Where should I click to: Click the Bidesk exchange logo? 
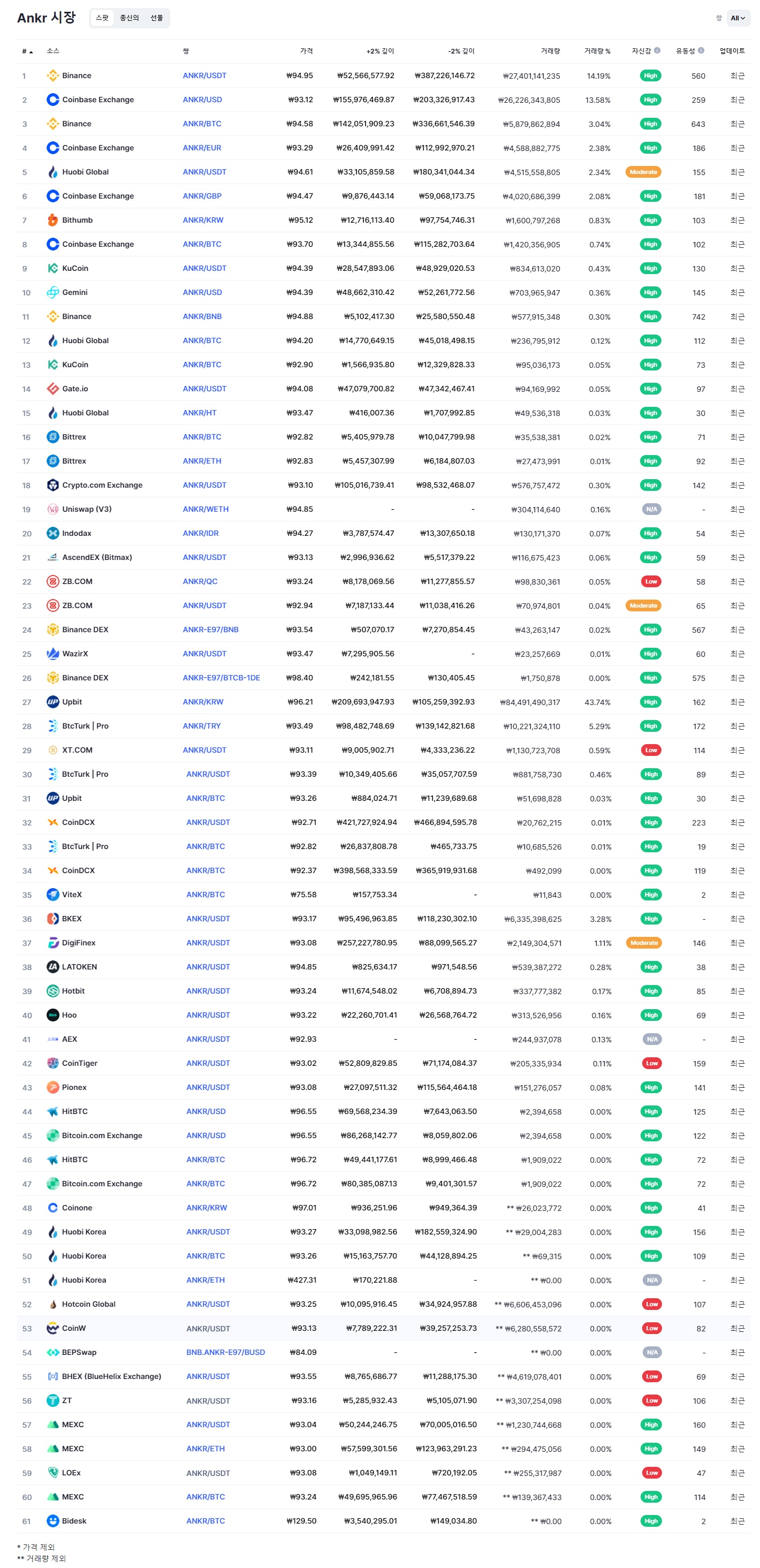pos(53,1521)
